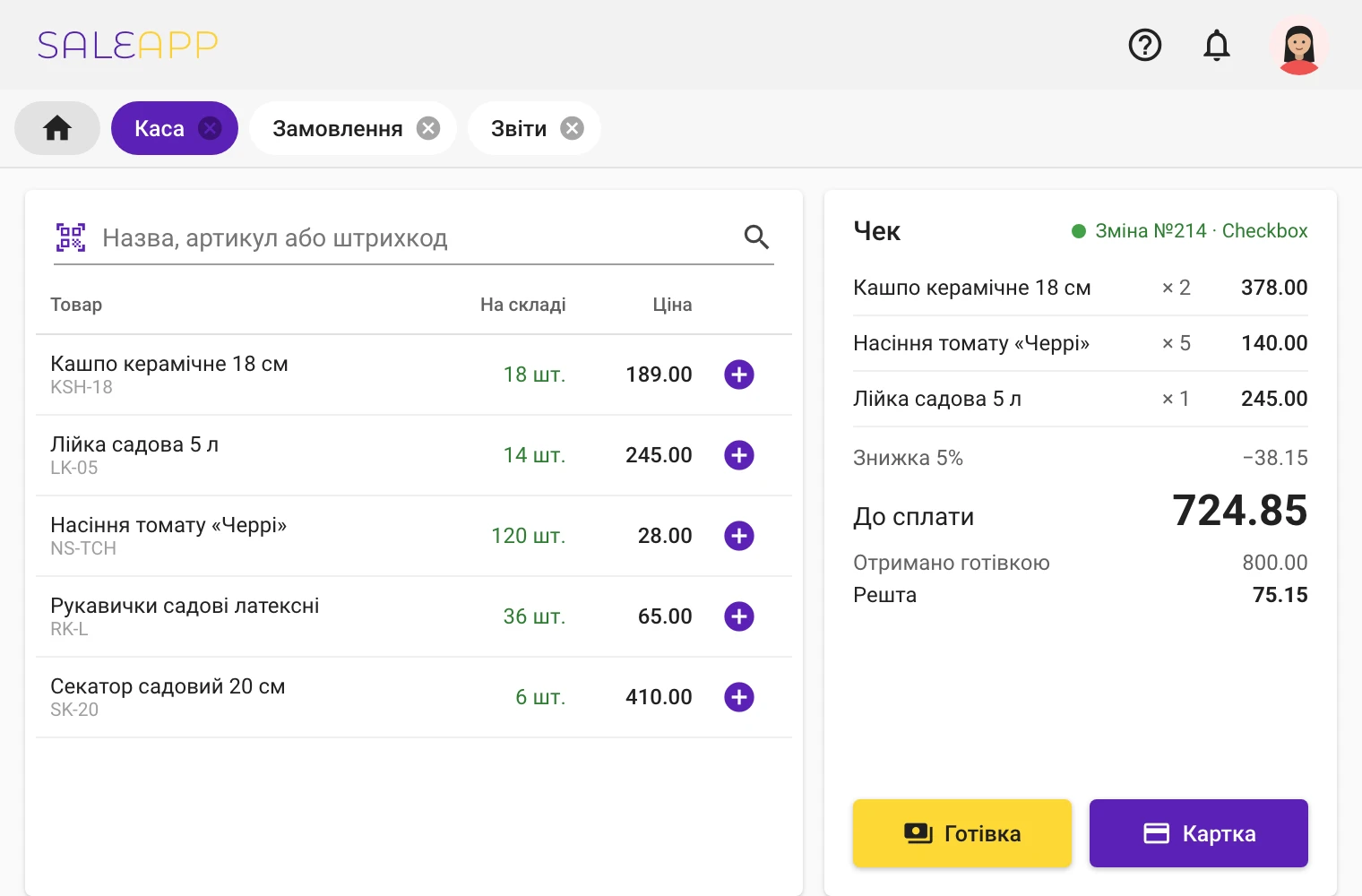Add Кашпо керамічне 18 см to receipt

pos(739,375)
